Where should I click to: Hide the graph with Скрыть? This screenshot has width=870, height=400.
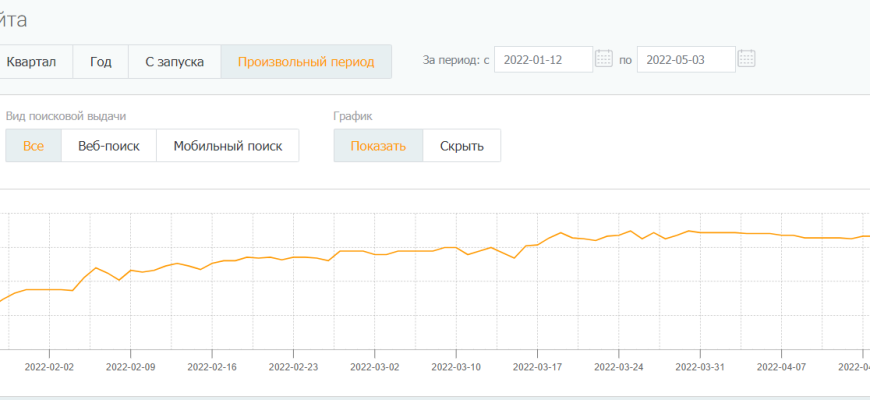(461, 146)
